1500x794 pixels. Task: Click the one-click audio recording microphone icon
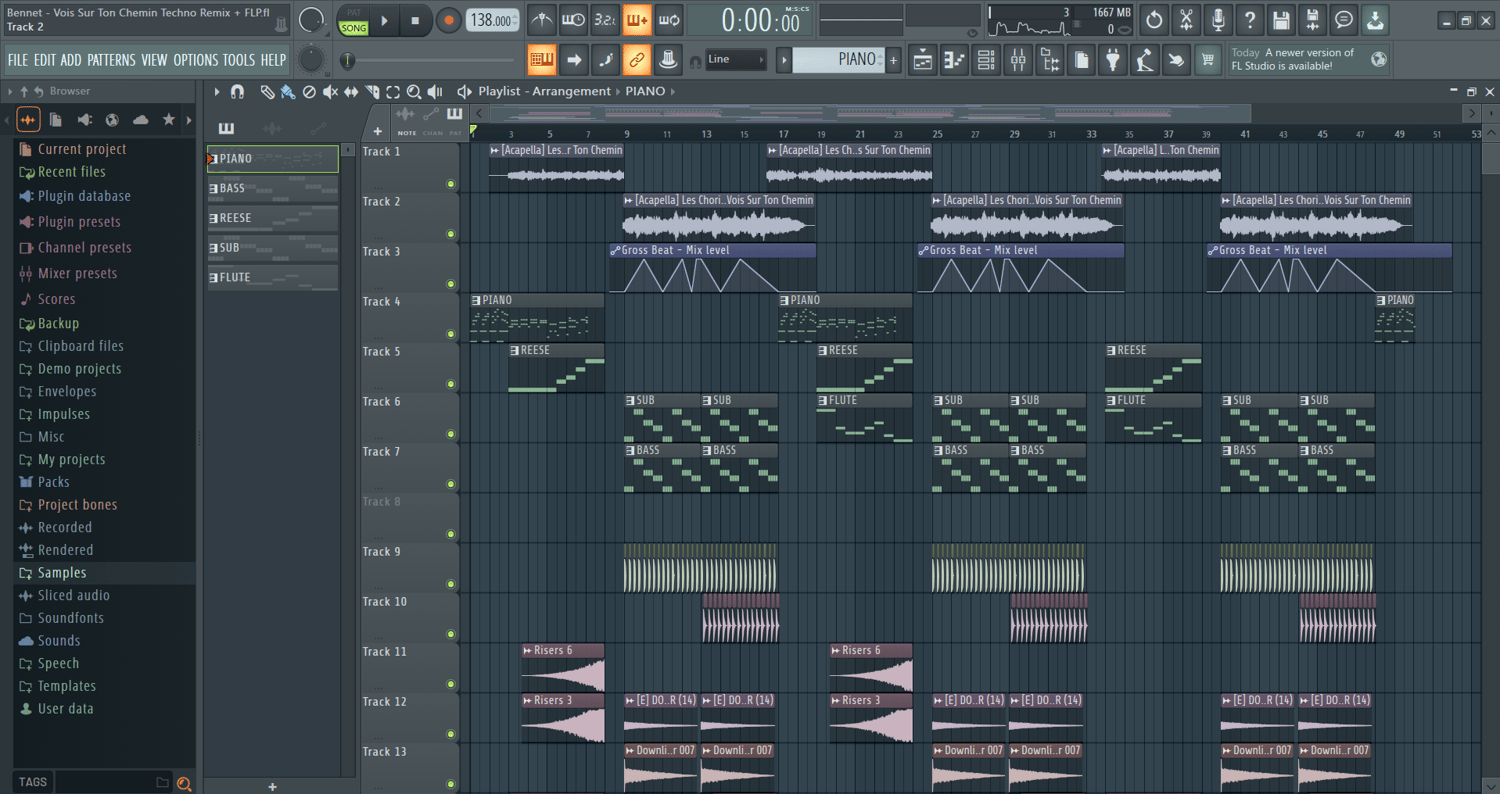pyautogui.click(x=1218, y=19)
